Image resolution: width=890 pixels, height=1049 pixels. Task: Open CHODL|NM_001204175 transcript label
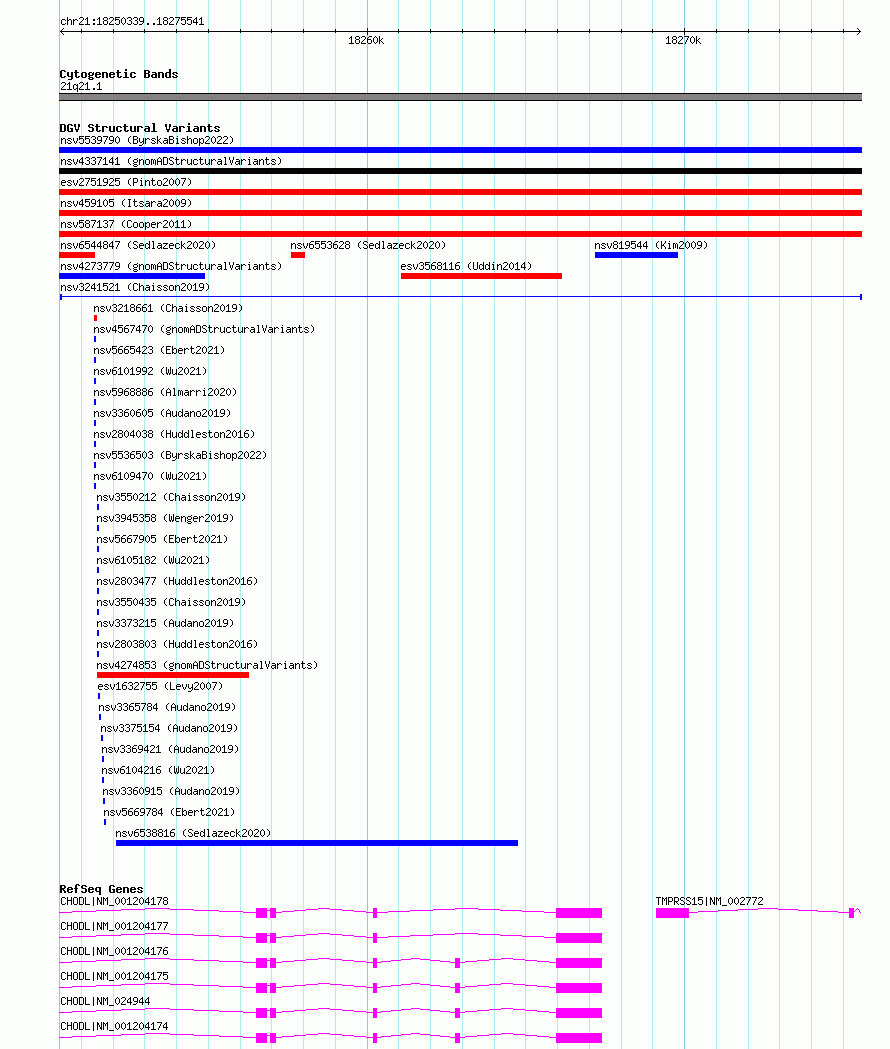(114, 977)
